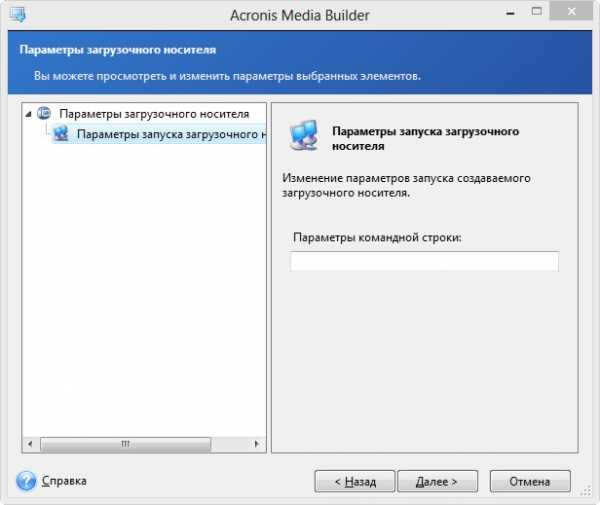This screenshot has height=505, width=600.
Task: Click the tree panel left scroll arrow
Action: (x=29, y=442)
